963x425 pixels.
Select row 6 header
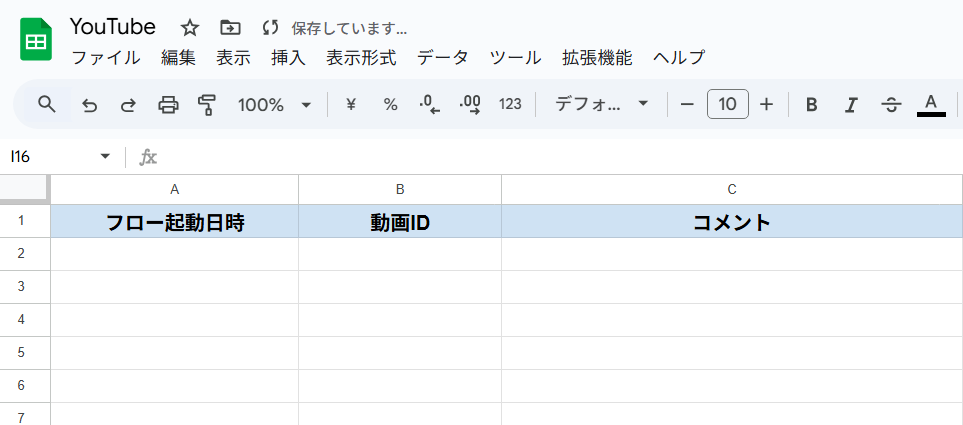click(25, 387)
